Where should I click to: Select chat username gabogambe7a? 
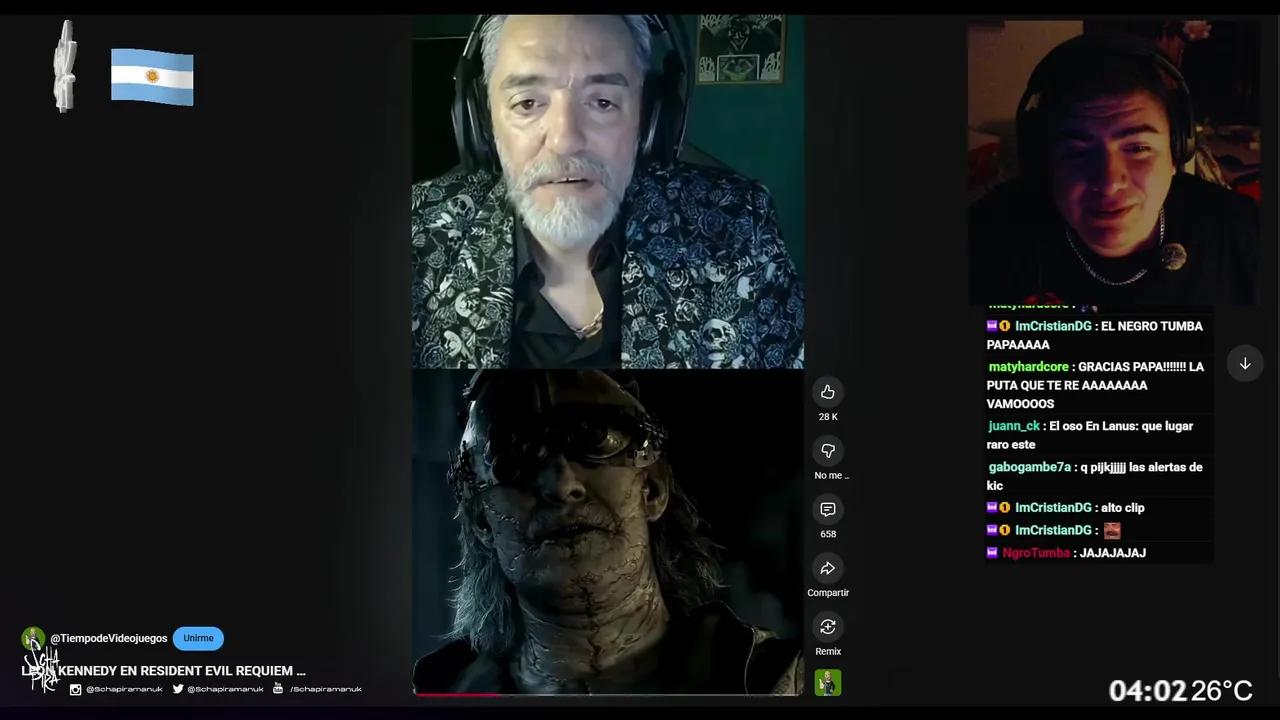(x=1029, y=467)
